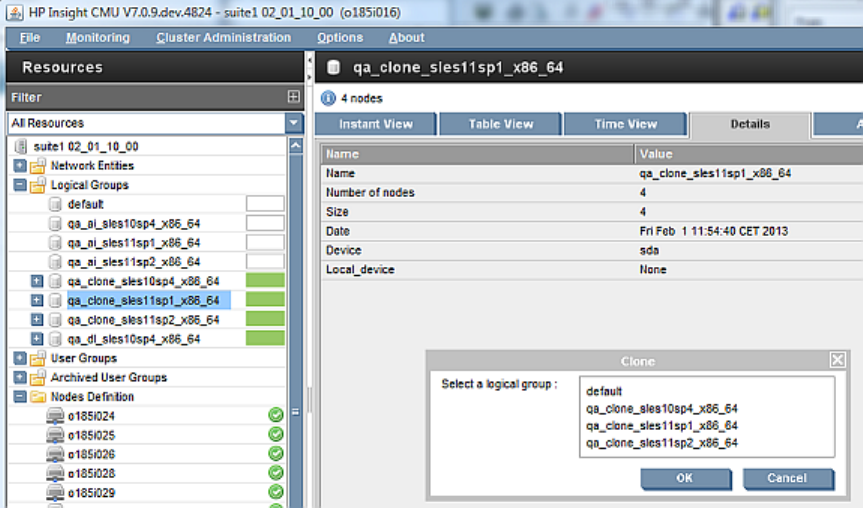Click the node icon for o185i024
This screenshot has width=863, height=508.
[x=56, y=416]
